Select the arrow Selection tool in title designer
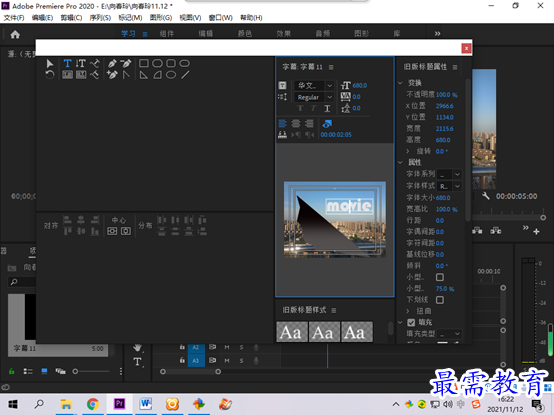The width and height of the screenshot is (554, 415). tap(50, 64)
